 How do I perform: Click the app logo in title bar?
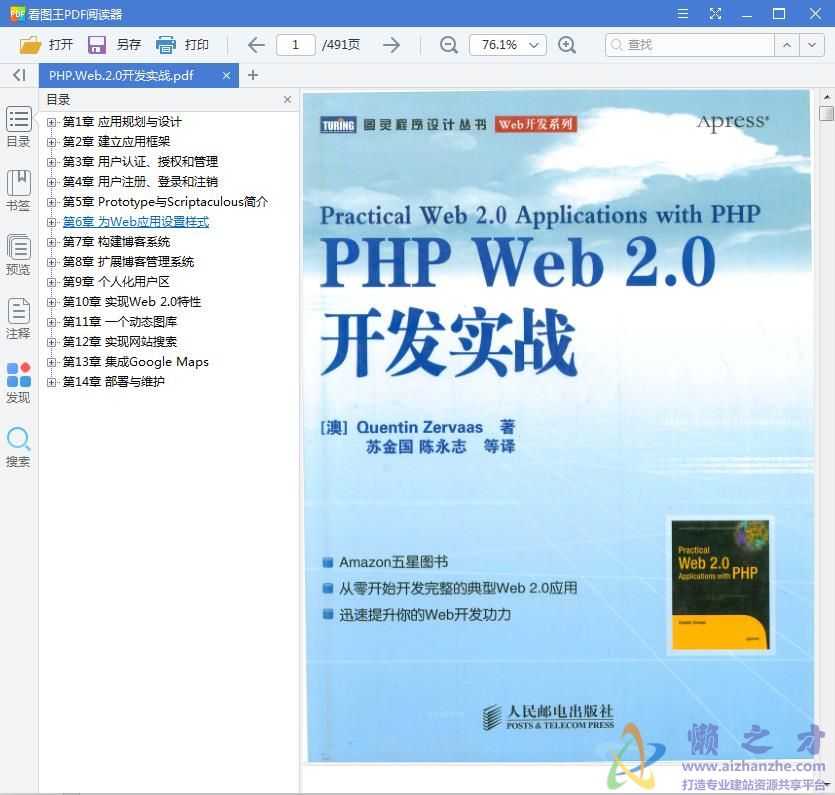(17, 14)
